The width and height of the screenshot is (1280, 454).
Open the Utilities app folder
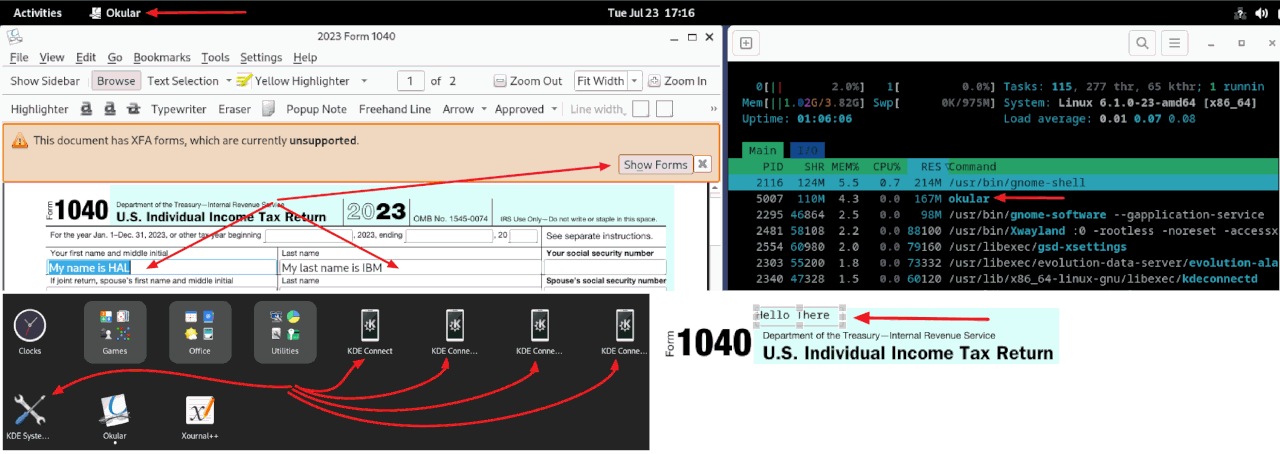pyautogui.click(x=285, y=332)
